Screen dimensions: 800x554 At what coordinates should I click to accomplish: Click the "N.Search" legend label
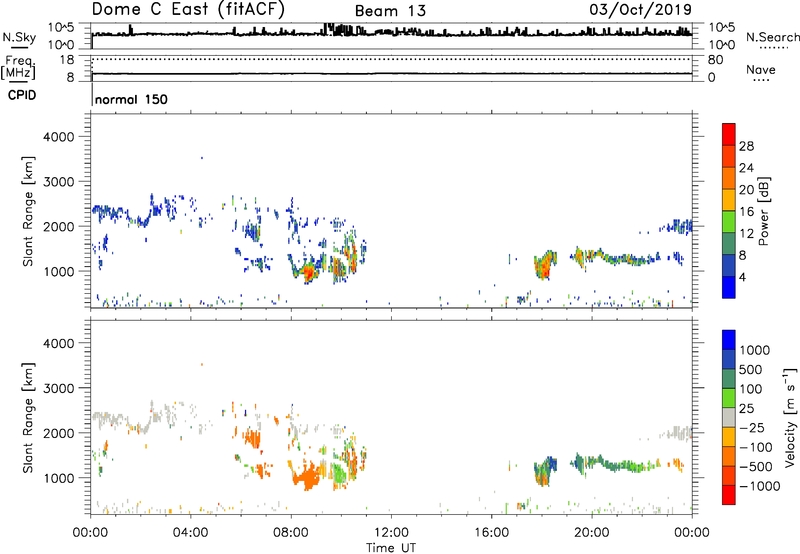773,37
